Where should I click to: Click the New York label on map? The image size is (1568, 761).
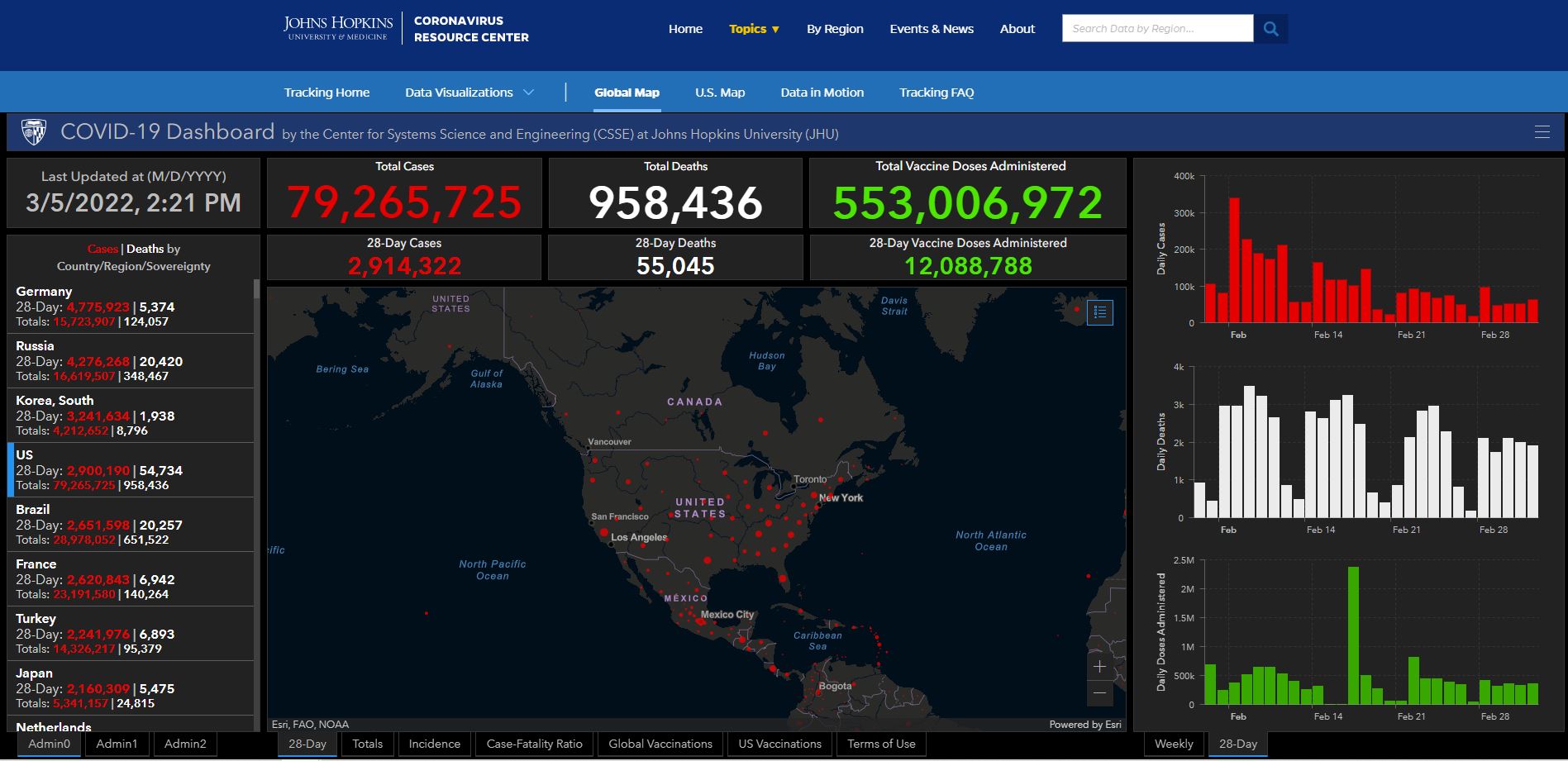pyautogui.click(x=841, y=497)
